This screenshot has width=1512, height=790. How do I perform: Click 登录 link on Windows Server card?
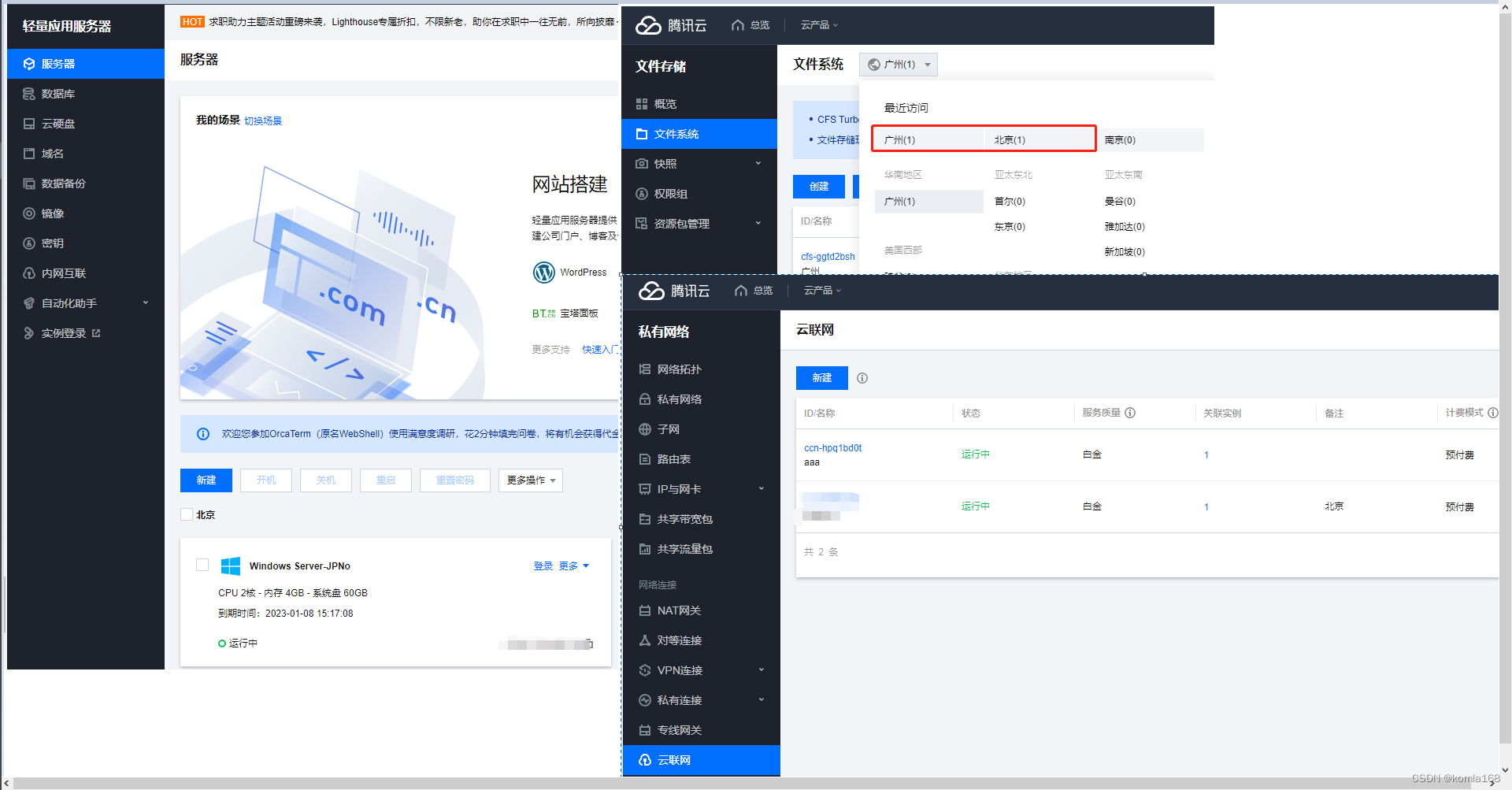pos(543,566)
